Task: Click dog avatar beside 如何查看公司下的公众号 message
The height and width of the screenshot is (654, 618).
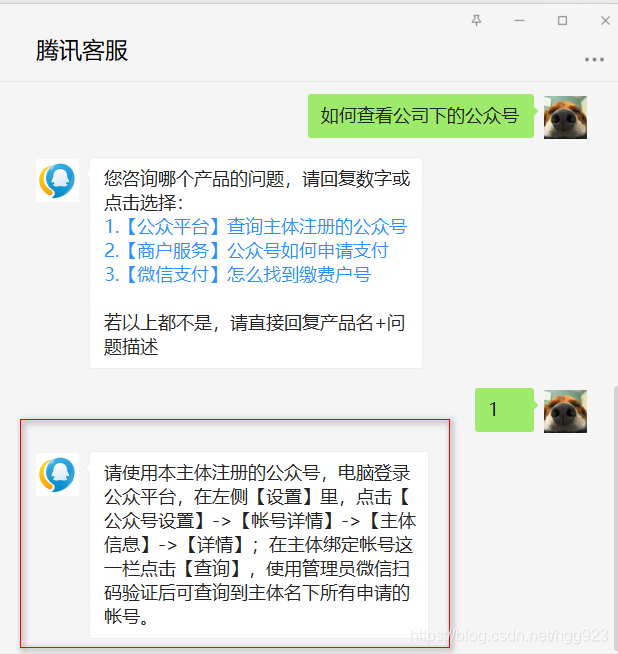Action: [565, 117]
